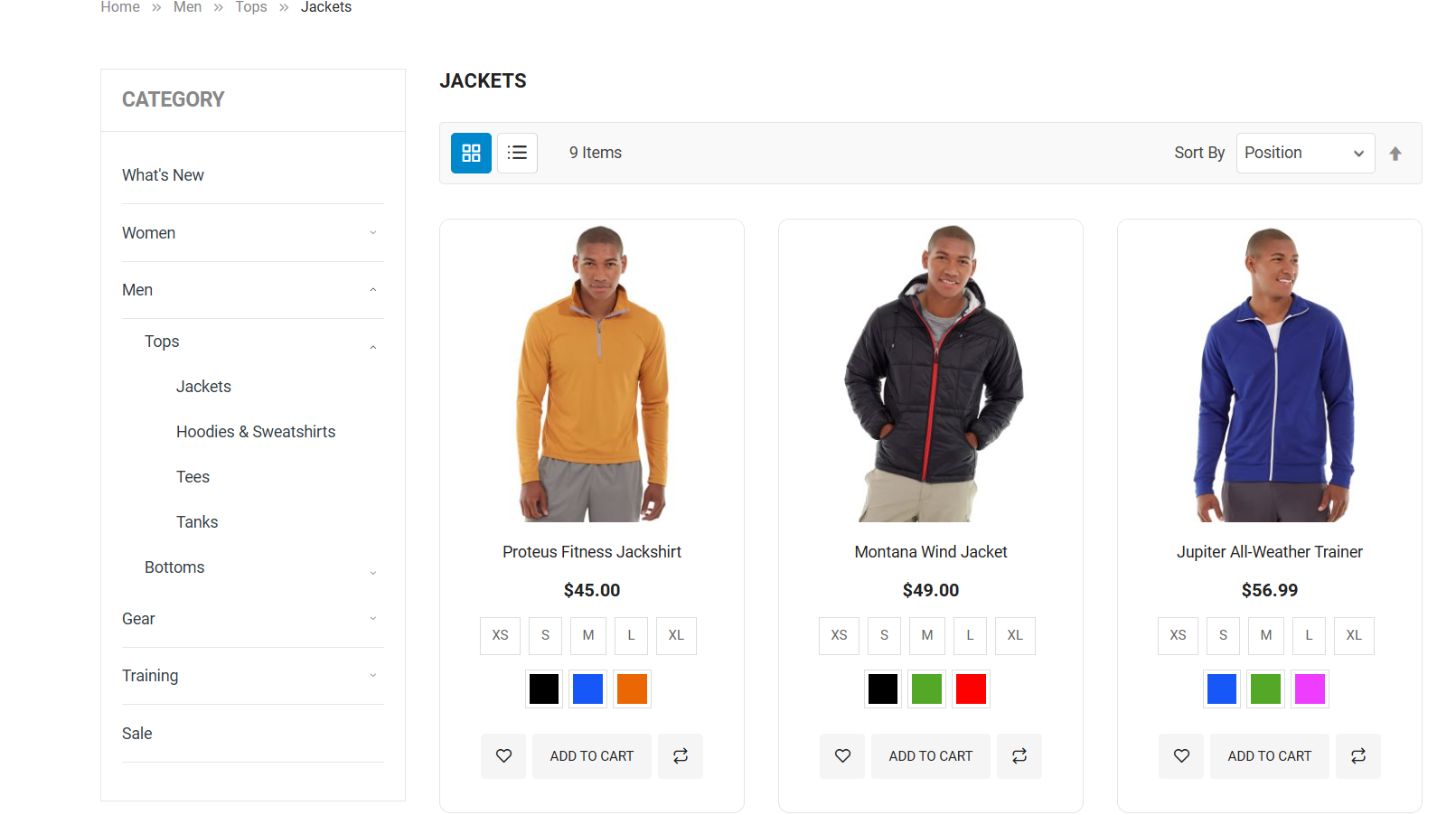Switch to grid view mode
Screen dimensions: 1456x815
point(471,153)
